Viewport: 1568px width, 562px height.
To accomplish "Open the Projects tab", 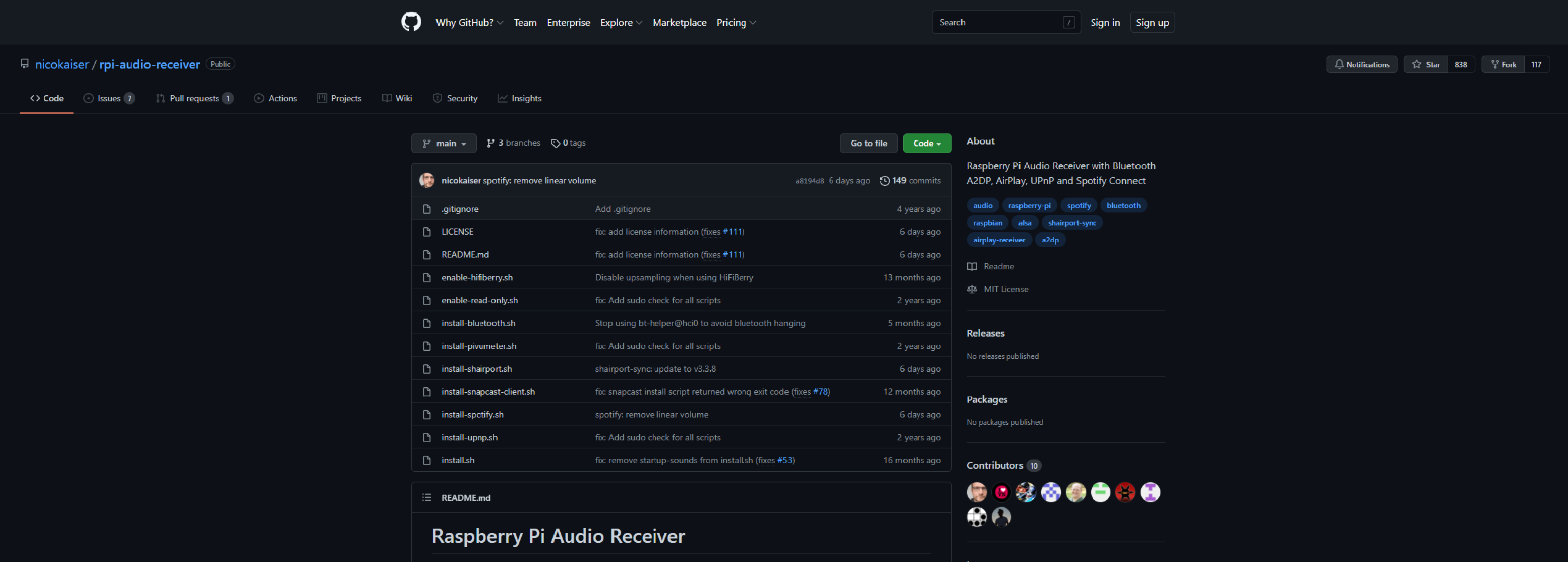I will [339, 98].
